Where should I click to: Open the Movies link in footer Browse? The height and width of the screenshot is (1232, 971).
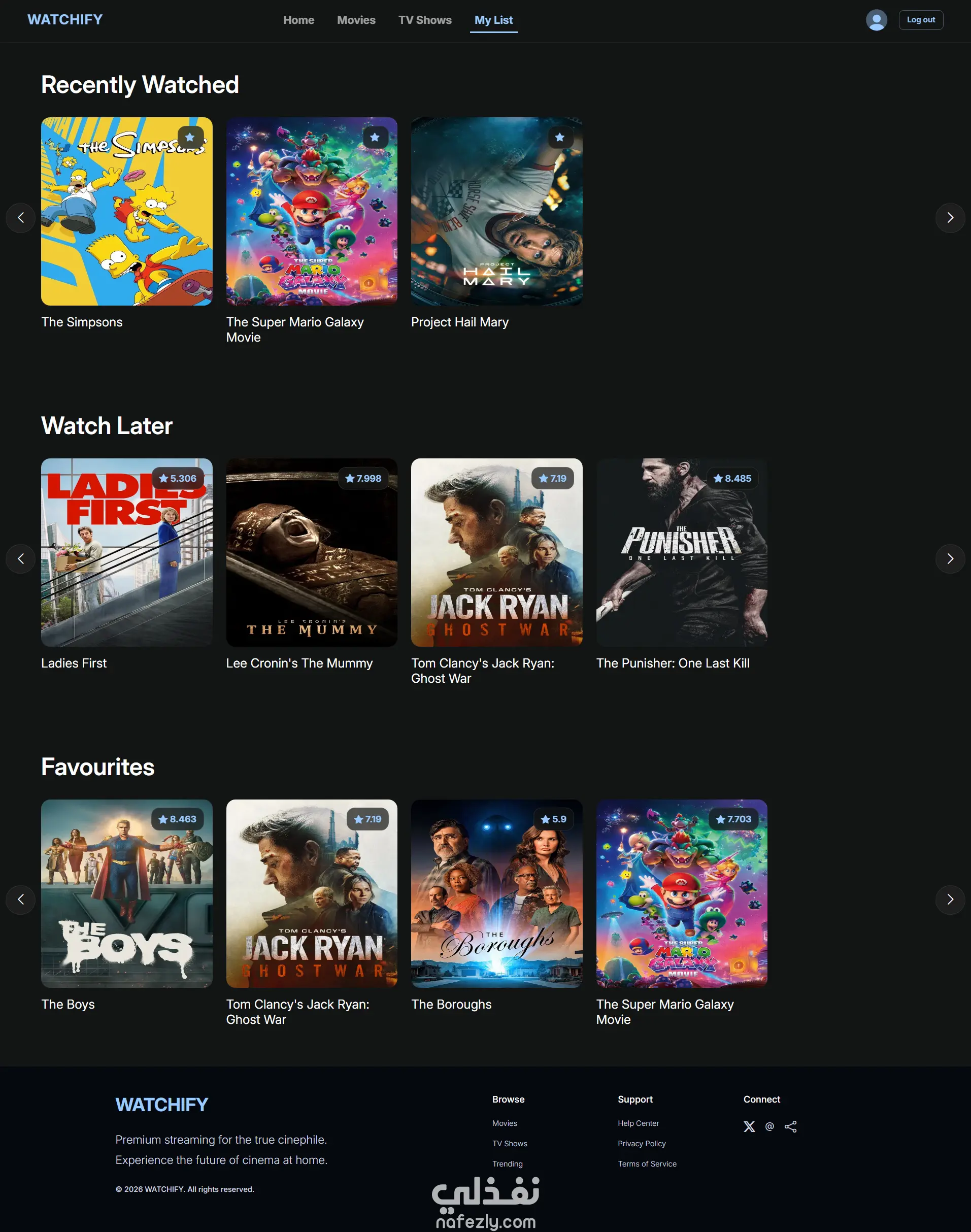505,1123
